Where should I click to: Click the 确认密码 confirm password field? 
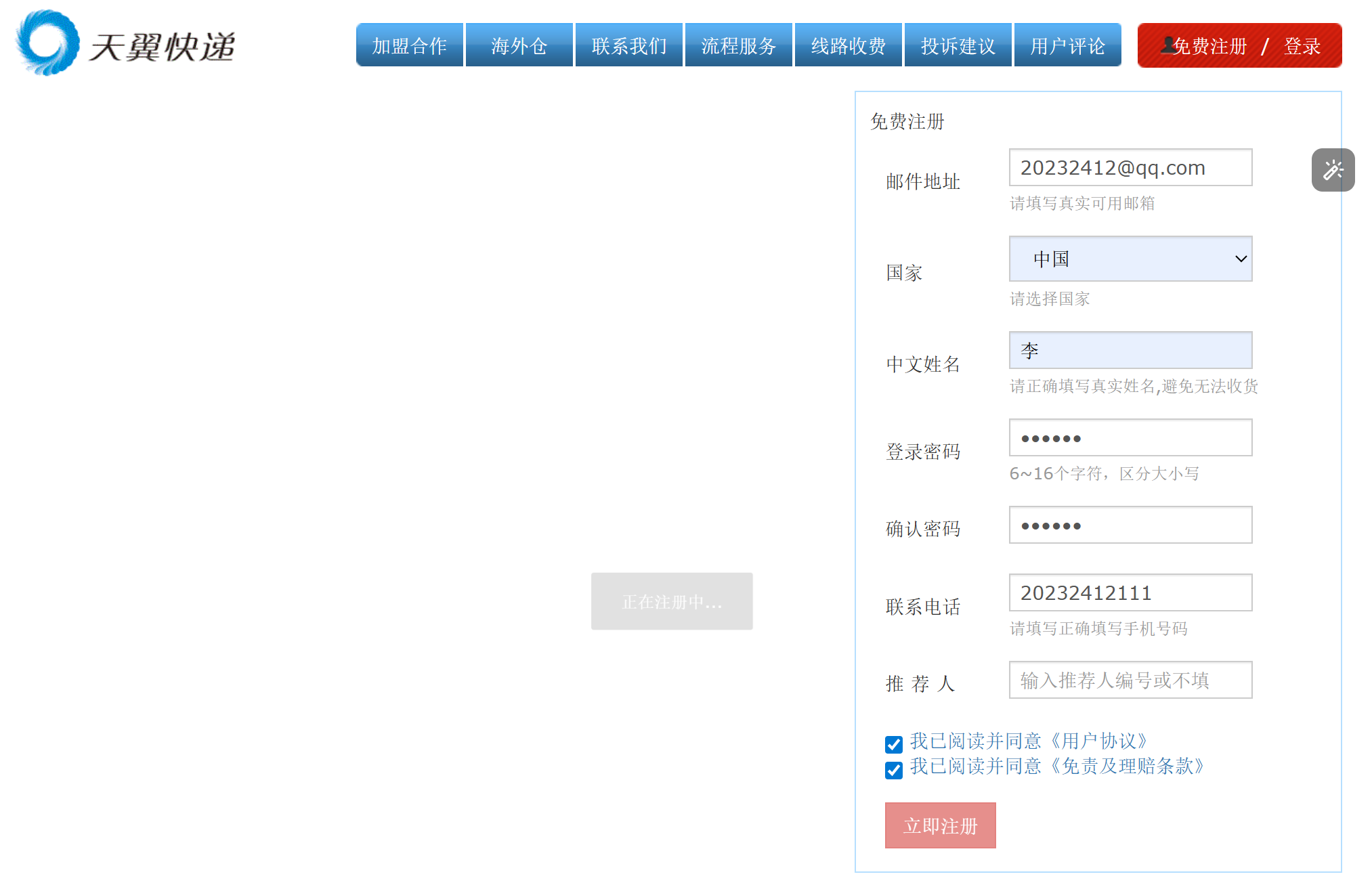pyautogui.click(x=1130, y=525)
